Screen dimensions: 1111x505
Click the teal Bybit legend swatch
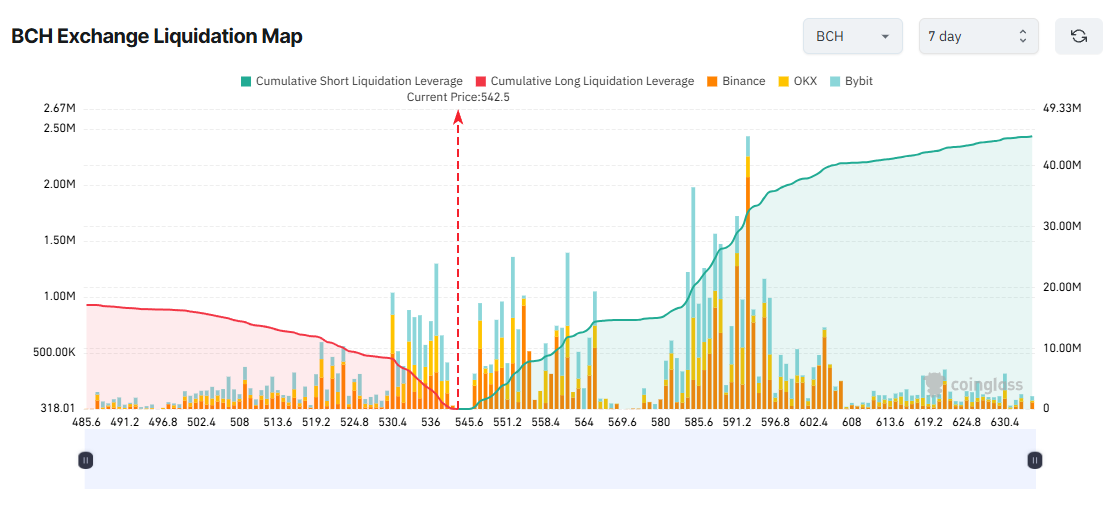(836, 81)
